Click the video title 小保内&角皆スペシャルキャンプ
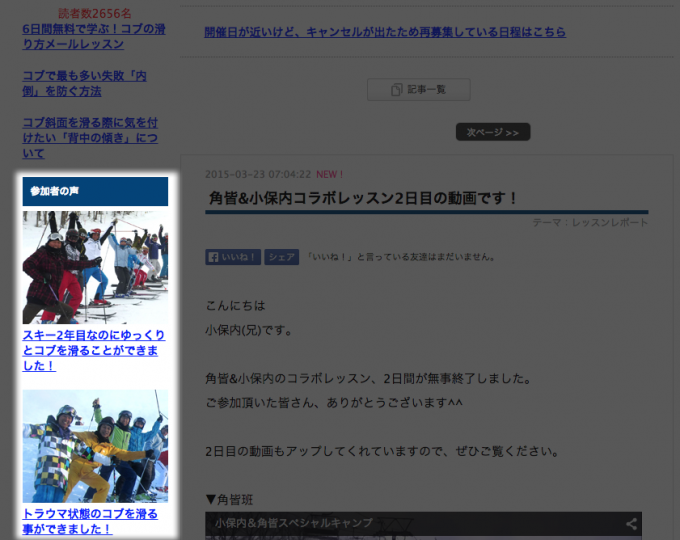The width and height of the screenshot is (680, 540). point(294,523)
